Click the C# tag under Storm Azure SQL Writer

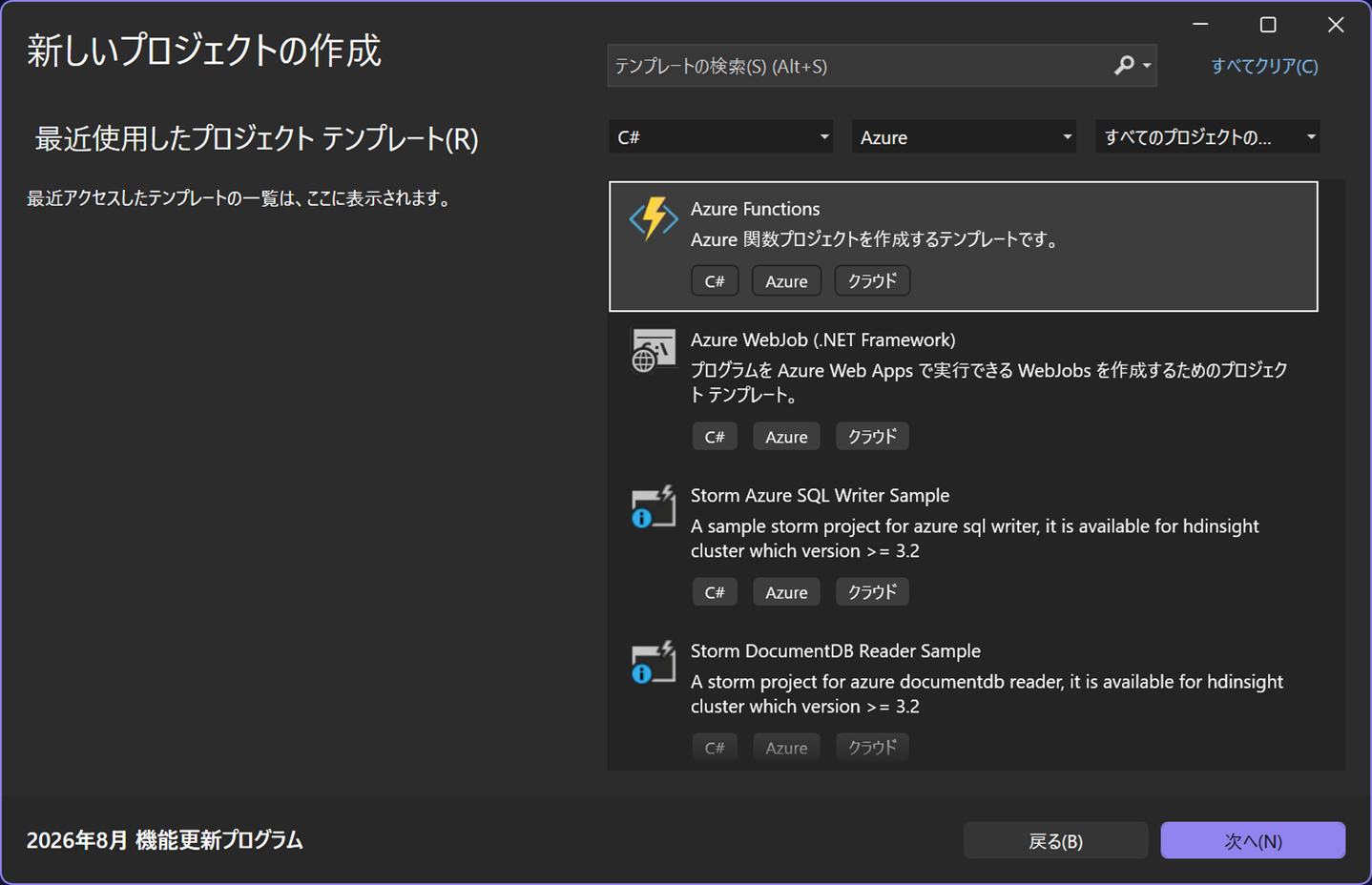click(715, 592)
